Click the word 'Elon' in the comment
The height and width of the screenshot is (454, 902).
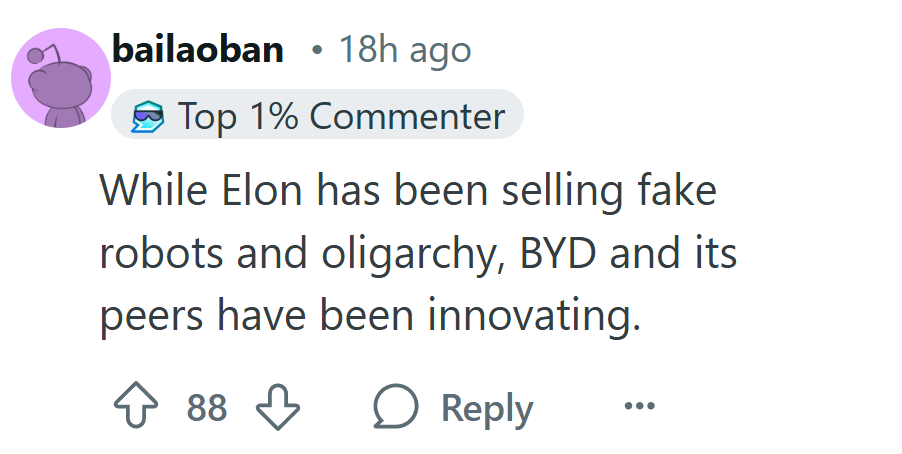pyautogui.click(x=262, y=190)
